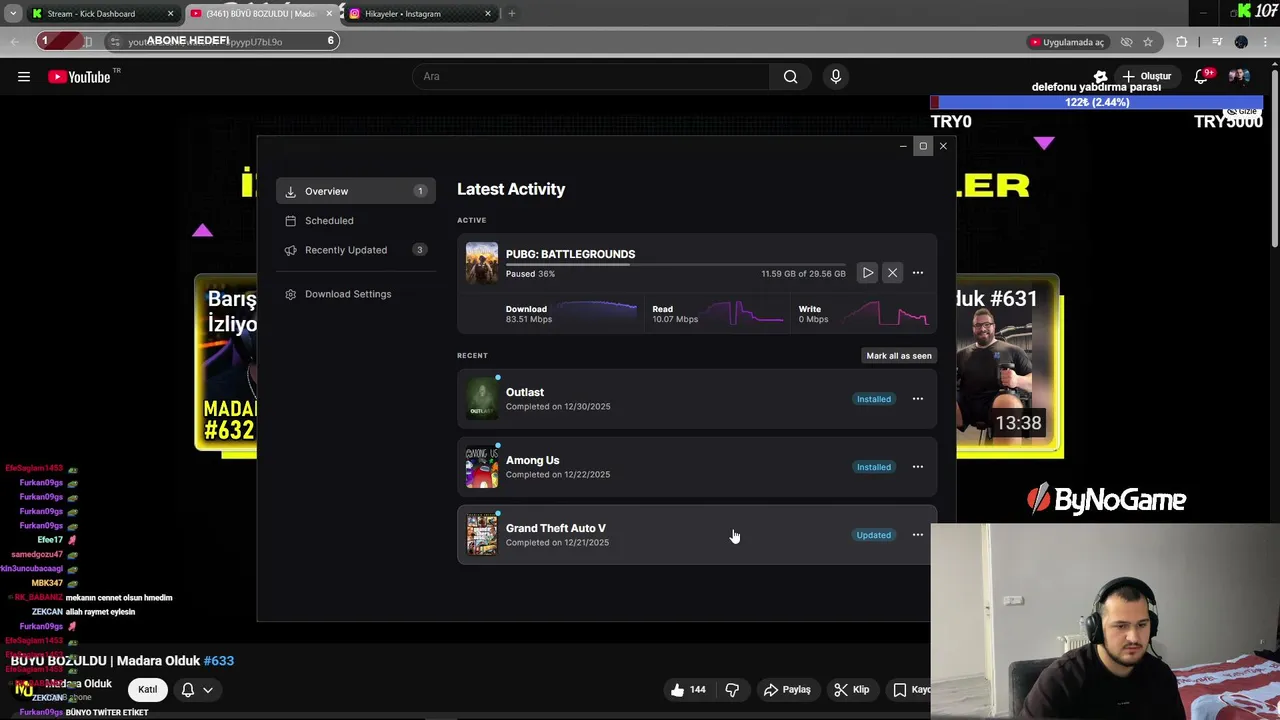Click the #633 hashtag link in title

(x=219, y=661)
